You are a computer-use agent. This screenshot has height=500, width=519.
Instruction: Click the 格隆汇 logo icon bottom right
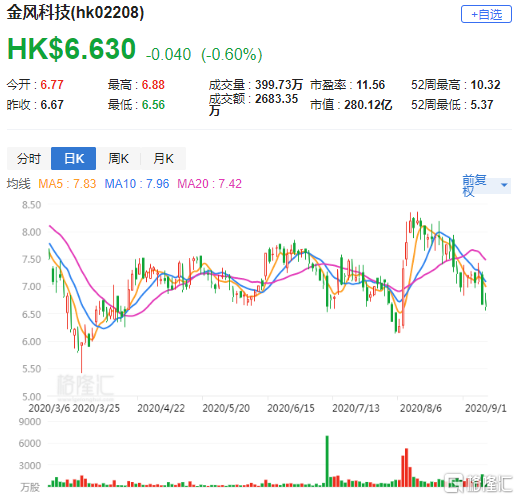(x=453, y=482)
